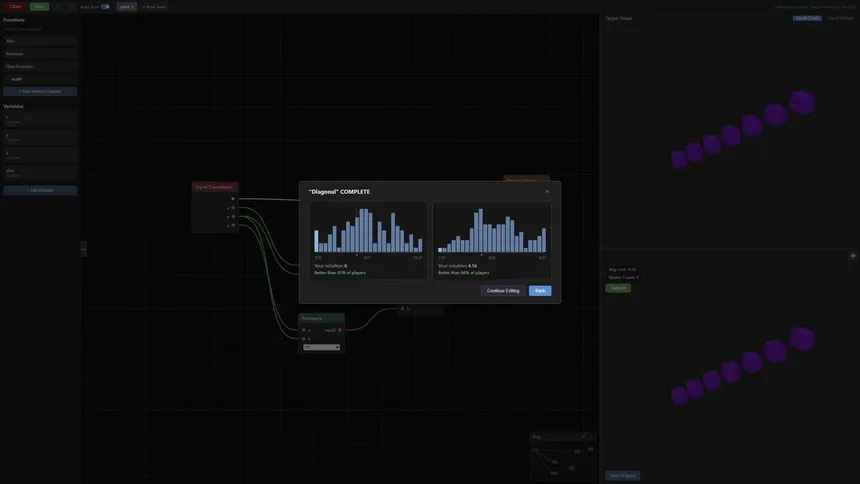Image resolution: width=860 pixels, height=484 pixels.
Task: Open the Compare node operator dropdown
Action: point(321,347)
